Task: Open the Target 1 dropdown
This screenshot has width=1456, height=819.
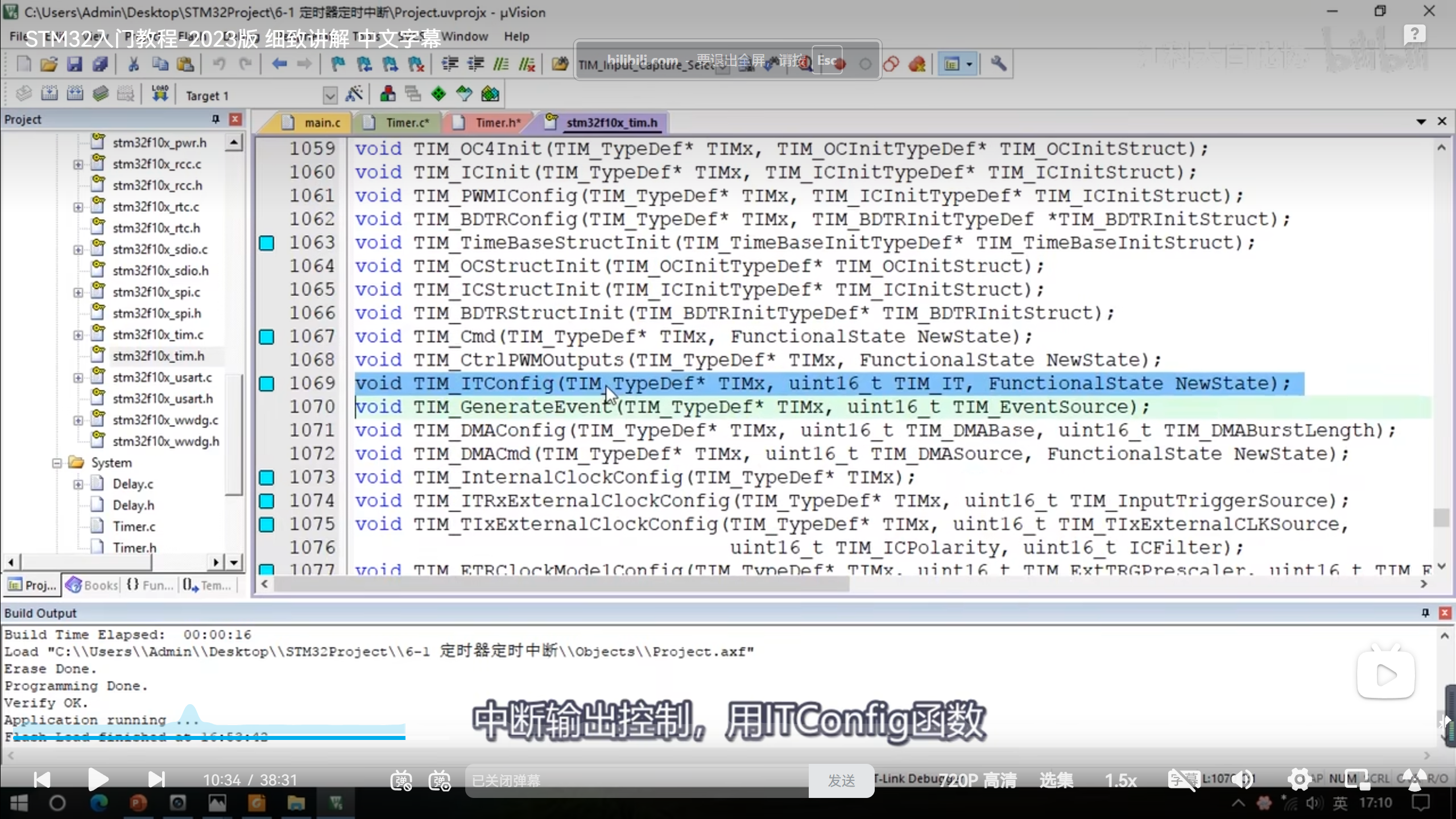Action: tap(330, 95)
